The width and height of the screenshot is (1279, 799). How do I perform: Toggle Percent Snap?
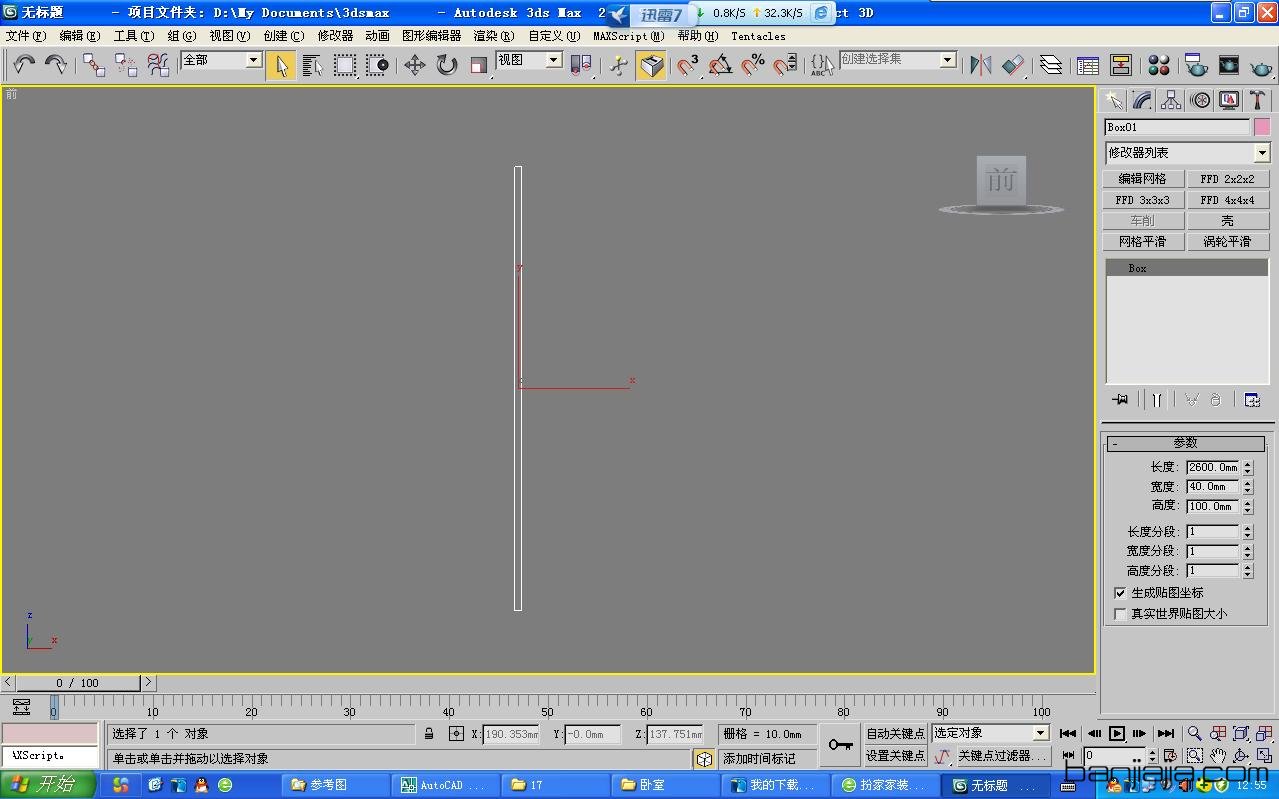pos(752,65)
